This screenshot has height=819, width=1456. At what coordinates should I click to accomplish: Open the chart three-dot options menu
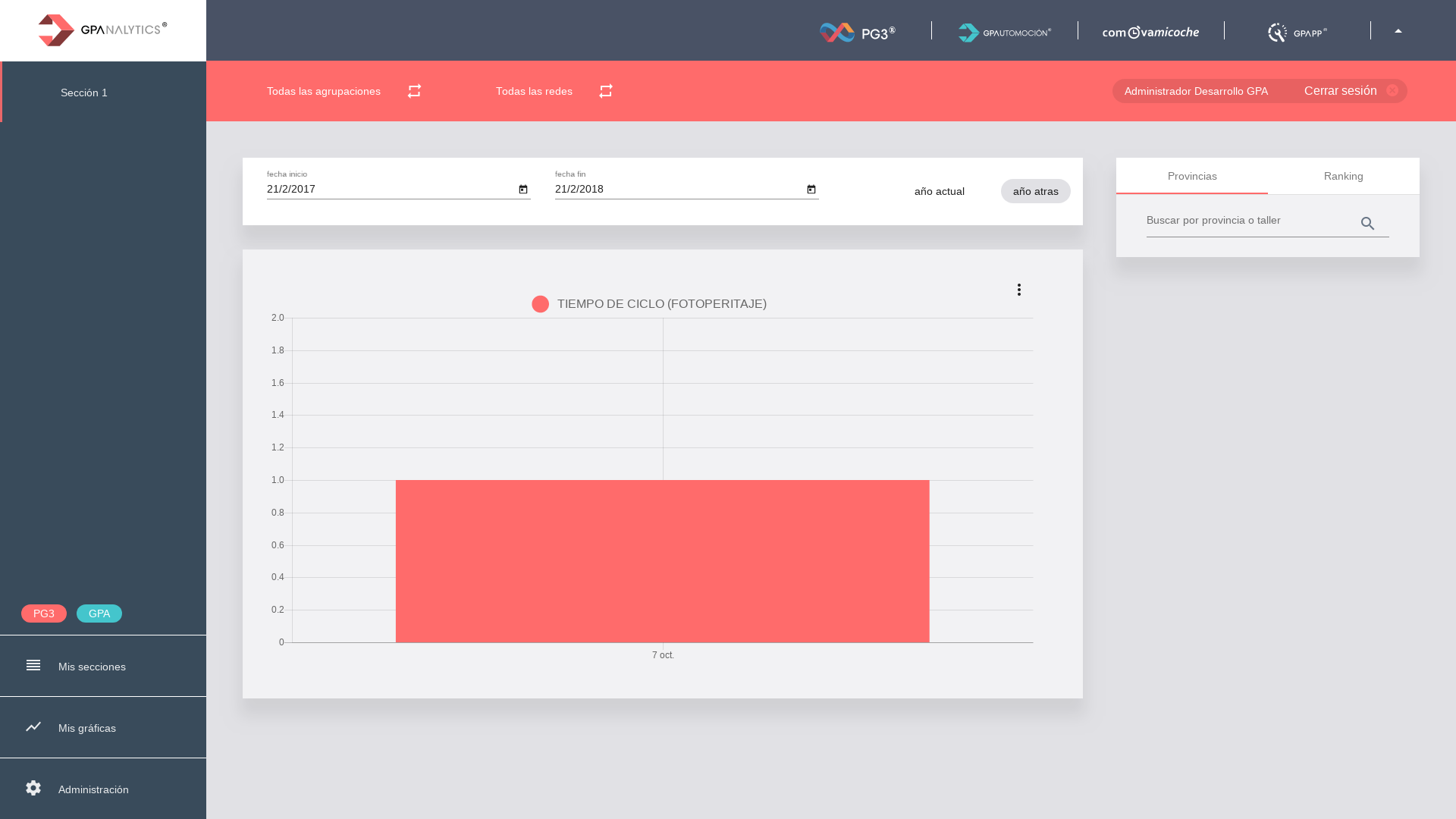coord(1019,290)
